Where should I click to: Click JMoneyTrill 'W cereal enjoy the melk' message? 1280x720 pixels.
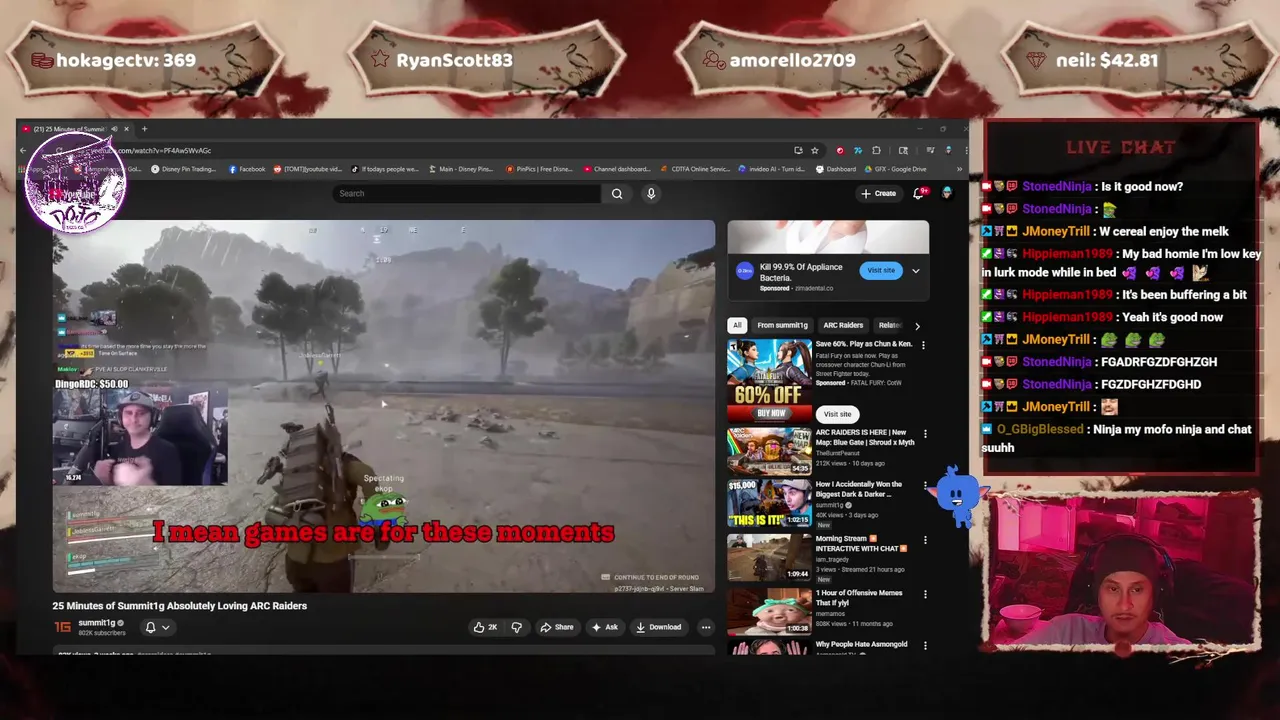click(x=1105, y=231)
